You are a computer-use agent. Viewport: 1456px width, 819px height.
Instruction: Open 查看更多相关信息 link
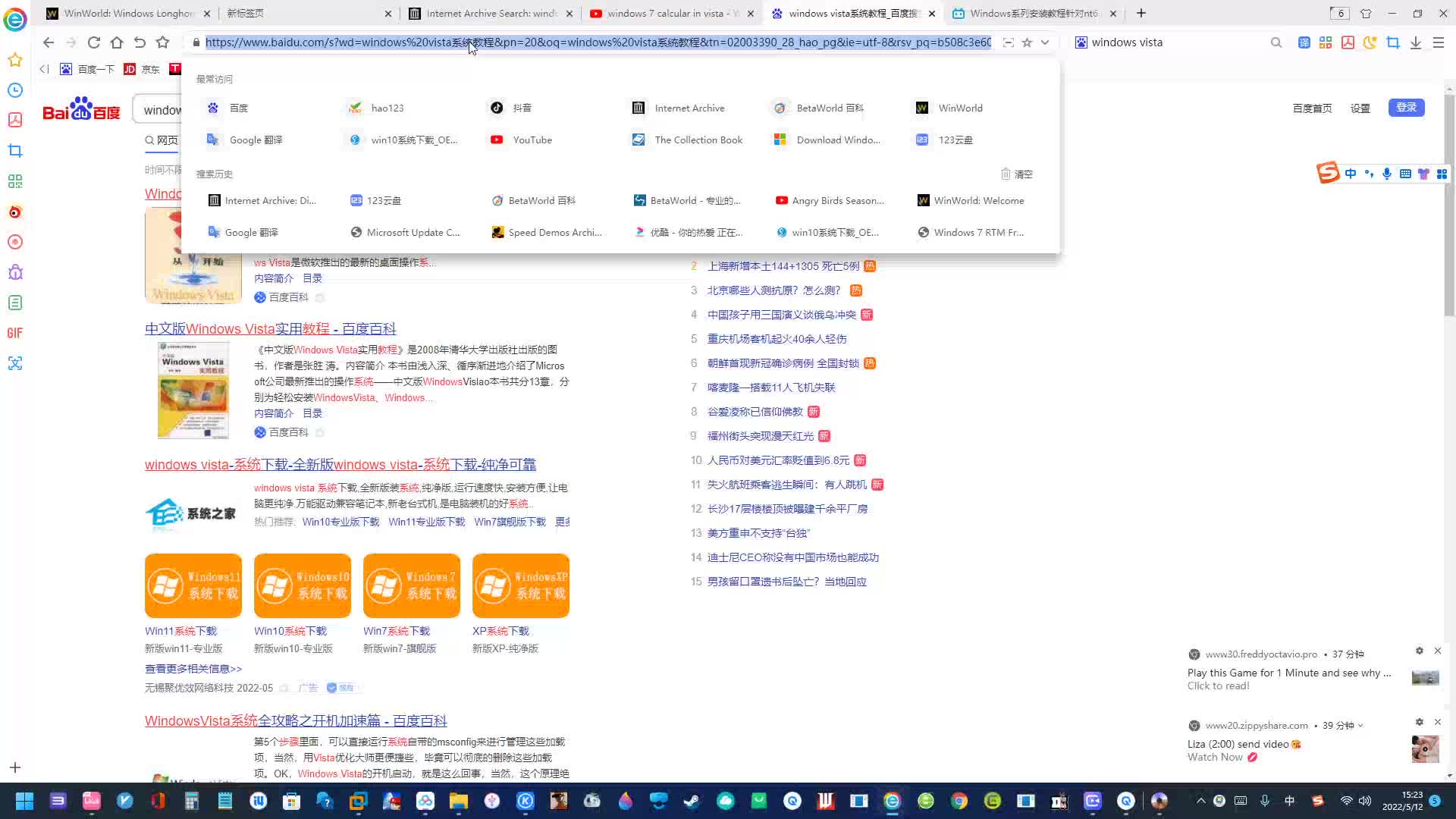coord(193,669)
